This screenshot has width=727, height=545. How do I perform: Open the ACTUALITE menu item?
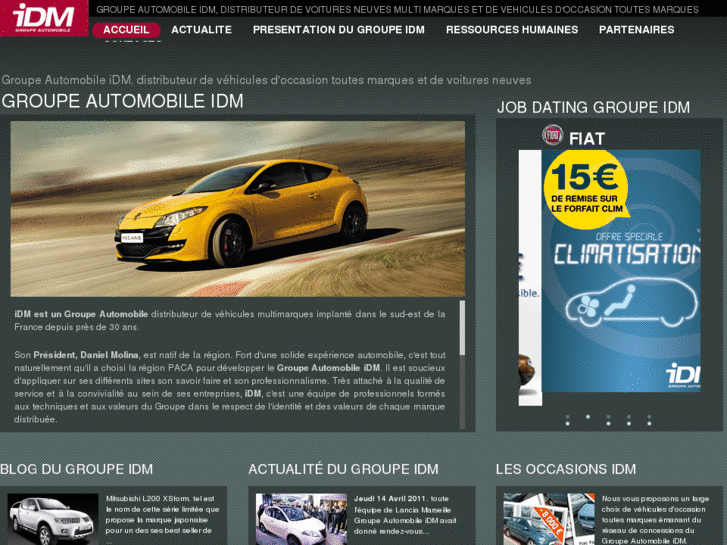[201, 30]
